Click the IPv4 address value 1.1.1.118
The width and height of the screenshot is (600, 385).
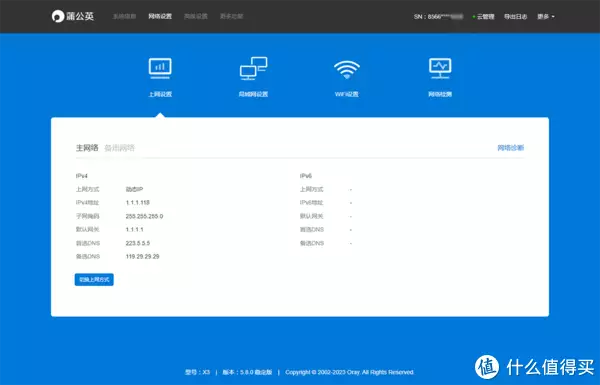[x=137, y=202]
